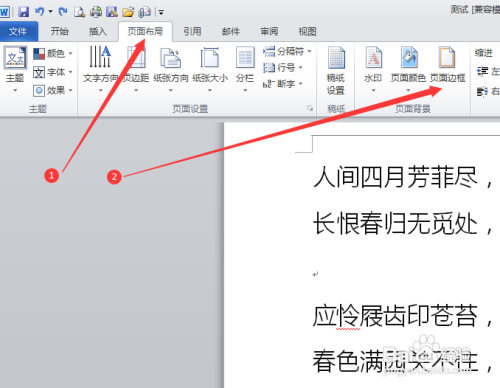The width and height of the screenshot is (500, 388).
Task: Switch to the 邮件 tab
Action: click(x=231, y=32)
